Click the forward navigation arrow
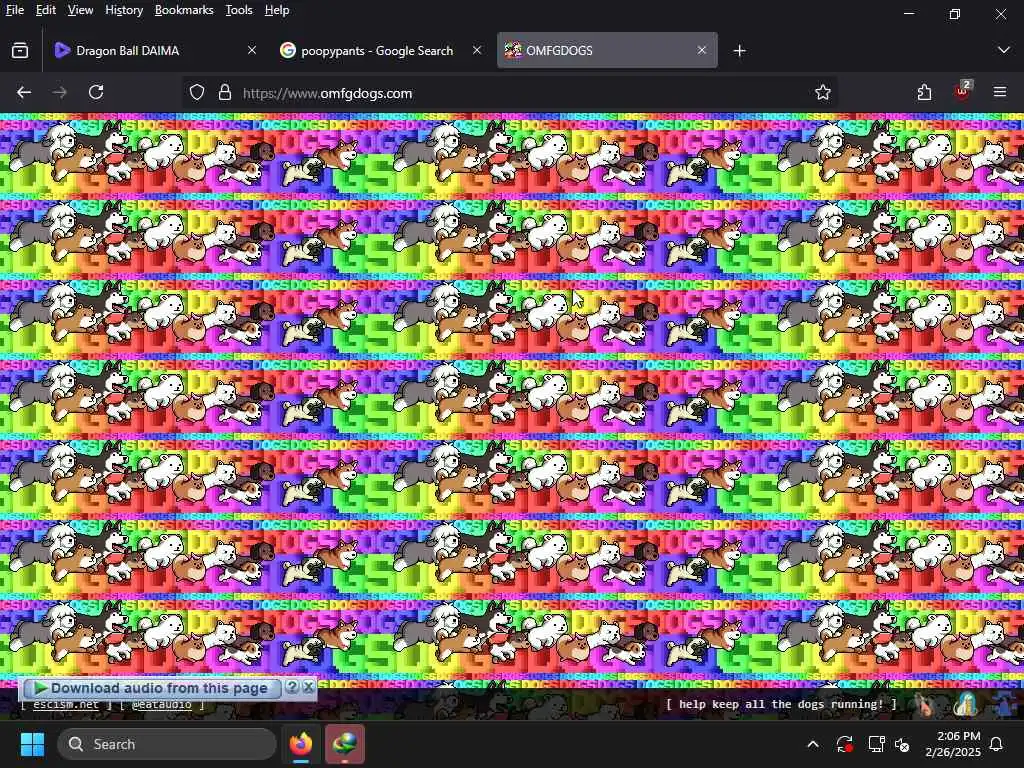This screenshot has width=1024, height=768. pyautogui.click(x=59, y=93)
